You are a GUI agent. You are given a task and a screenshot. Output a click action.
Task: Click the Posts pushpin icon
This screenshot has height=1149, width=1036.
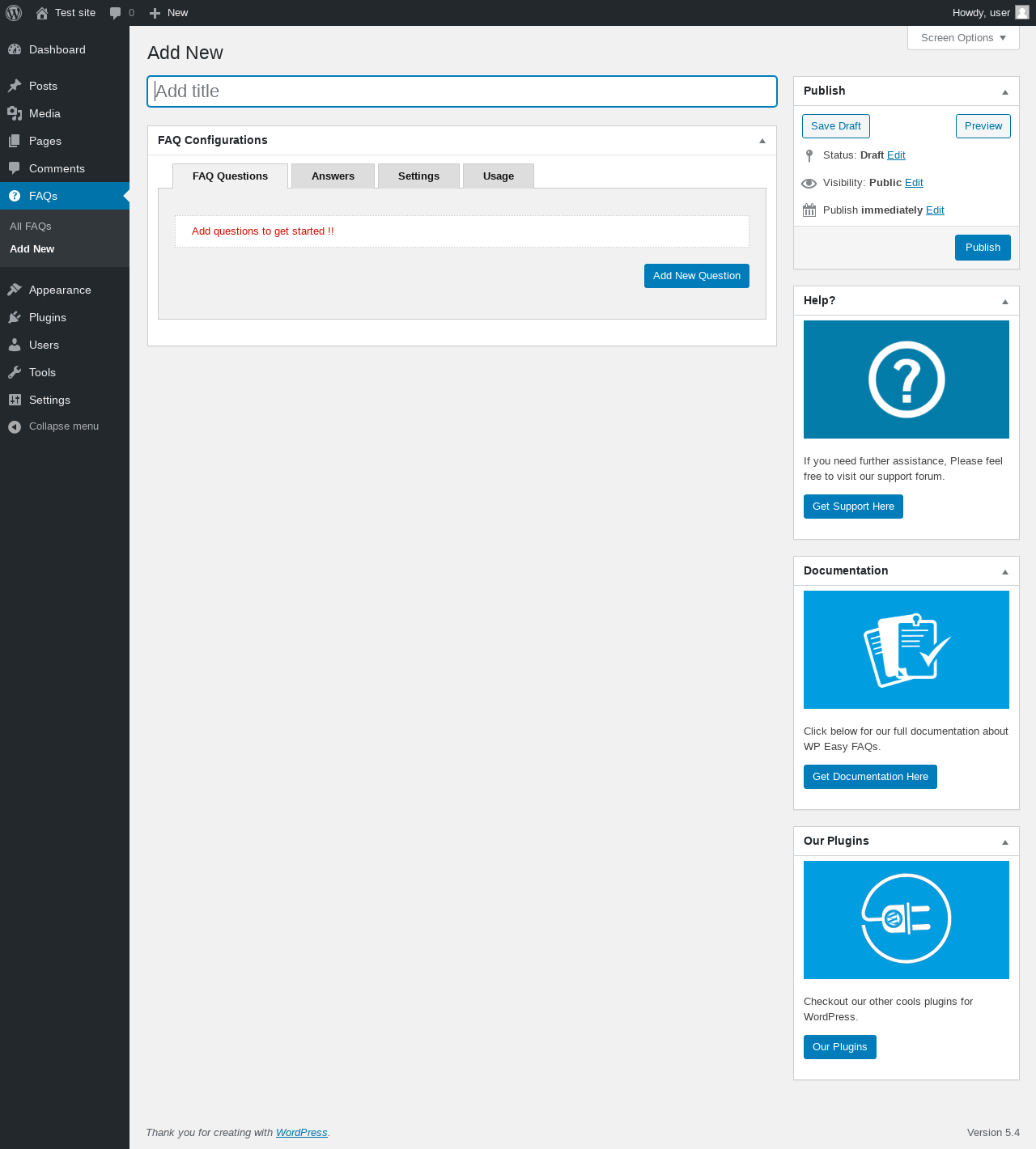point(15,86)
